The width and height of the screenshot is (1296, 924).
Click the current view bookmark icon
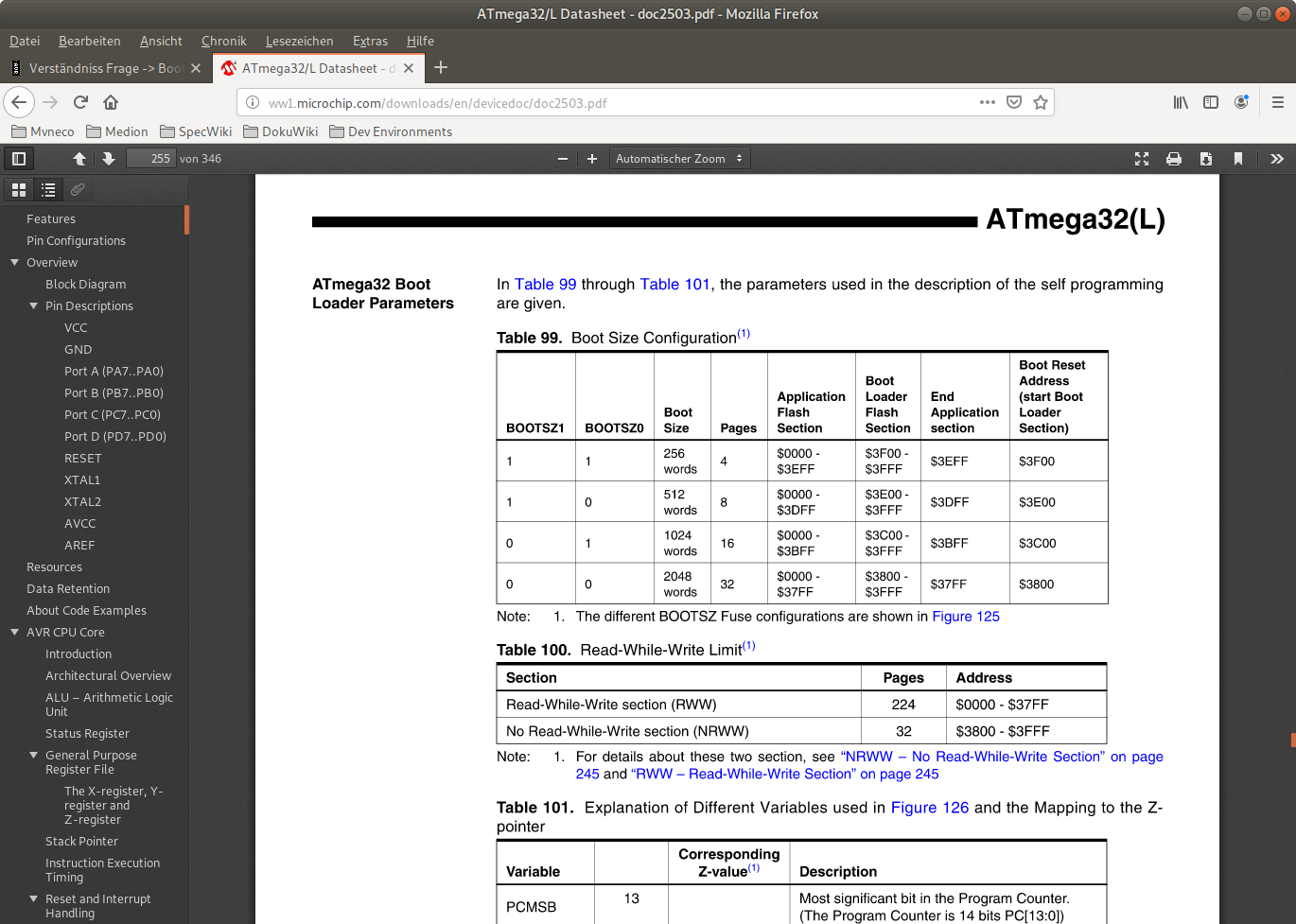[x=1237, y=159]
